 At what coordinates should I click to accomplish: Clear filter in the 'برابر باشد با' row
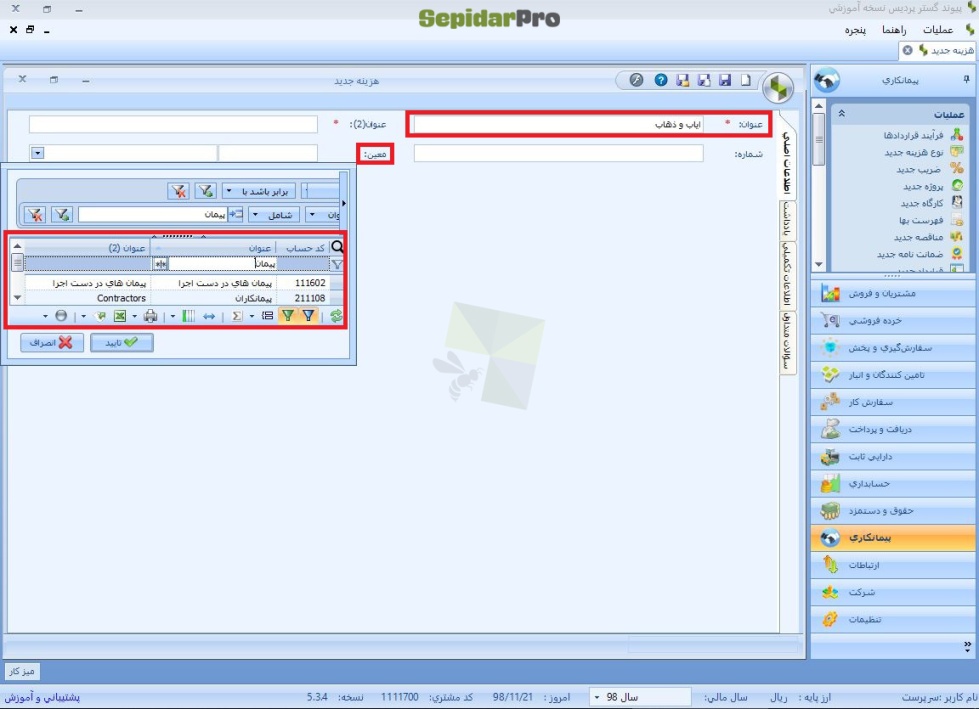179,191
